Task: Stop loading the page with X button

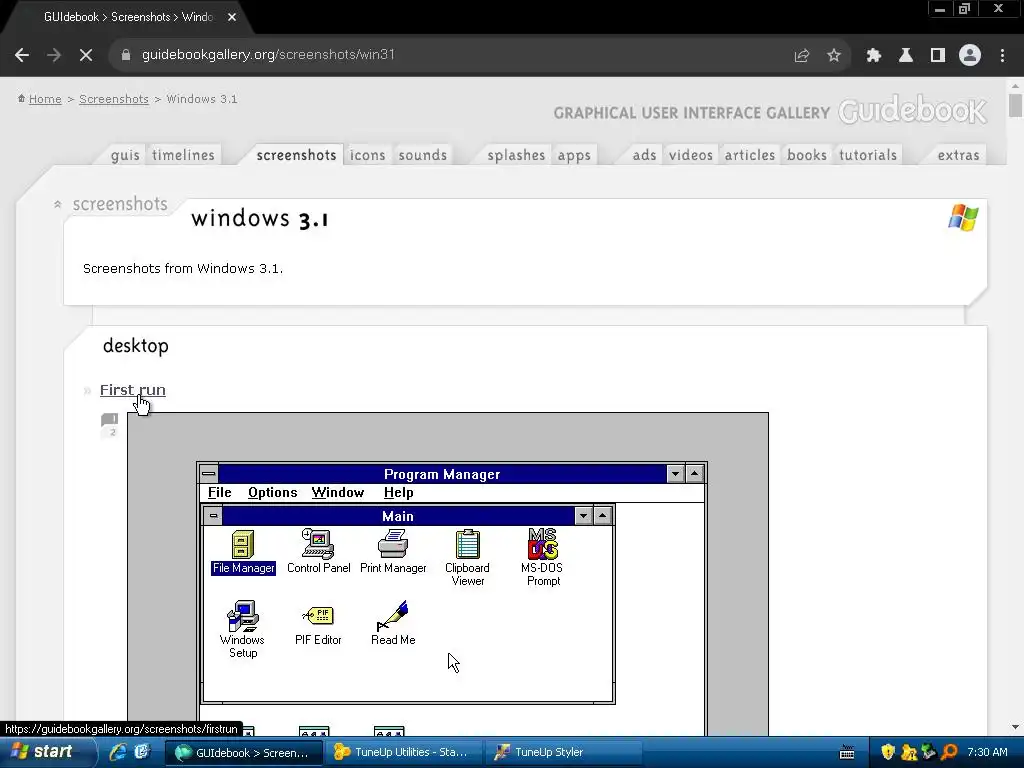Action: pyautogui.click(x=86, y=55)
